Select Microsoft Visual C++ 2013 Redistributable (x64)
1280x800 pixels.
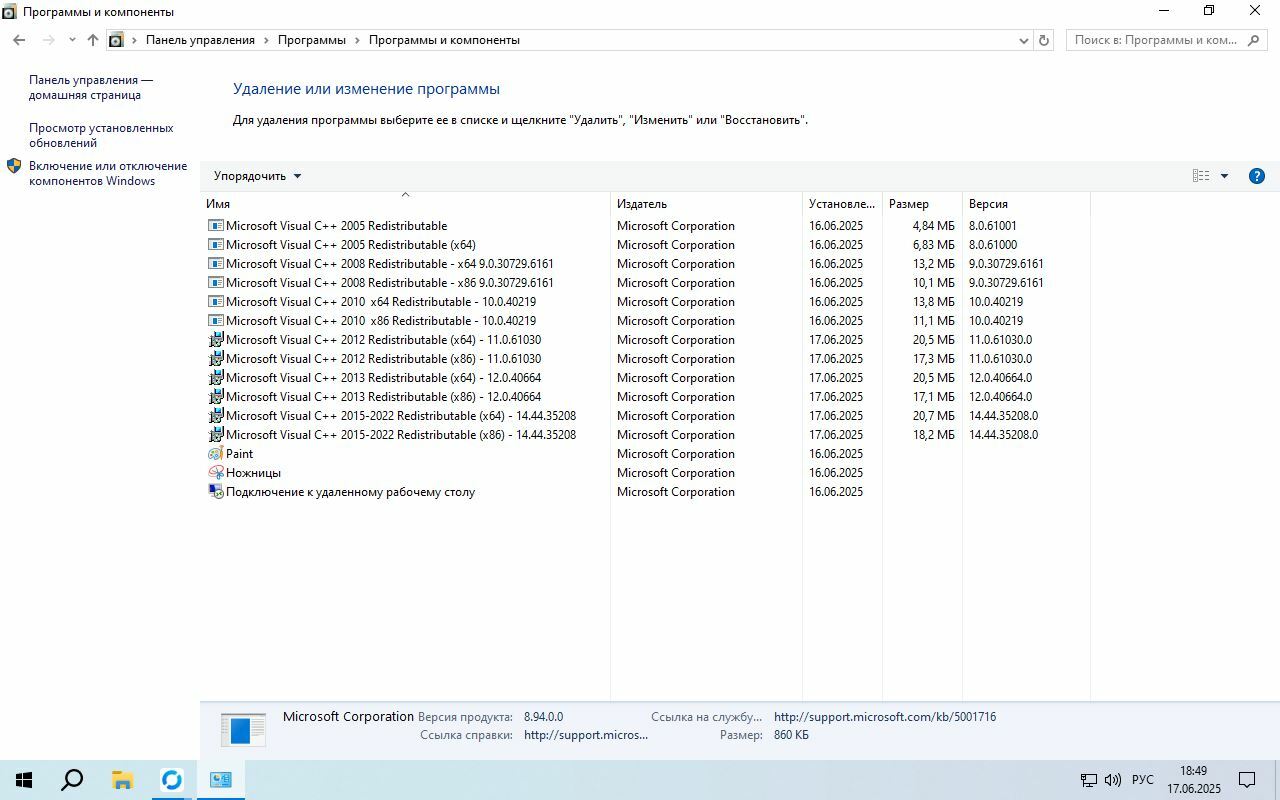click(383, 378)
